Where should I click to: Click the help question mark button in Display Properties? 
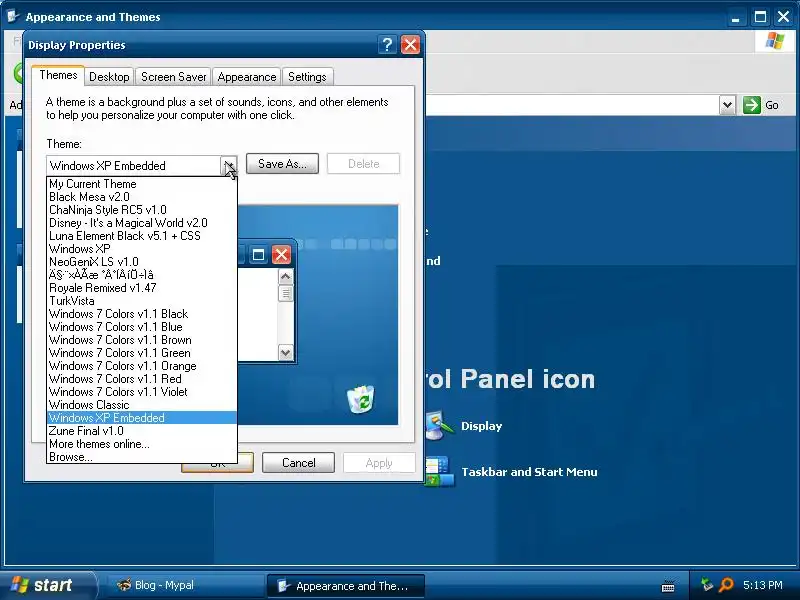tap(387, 45)
